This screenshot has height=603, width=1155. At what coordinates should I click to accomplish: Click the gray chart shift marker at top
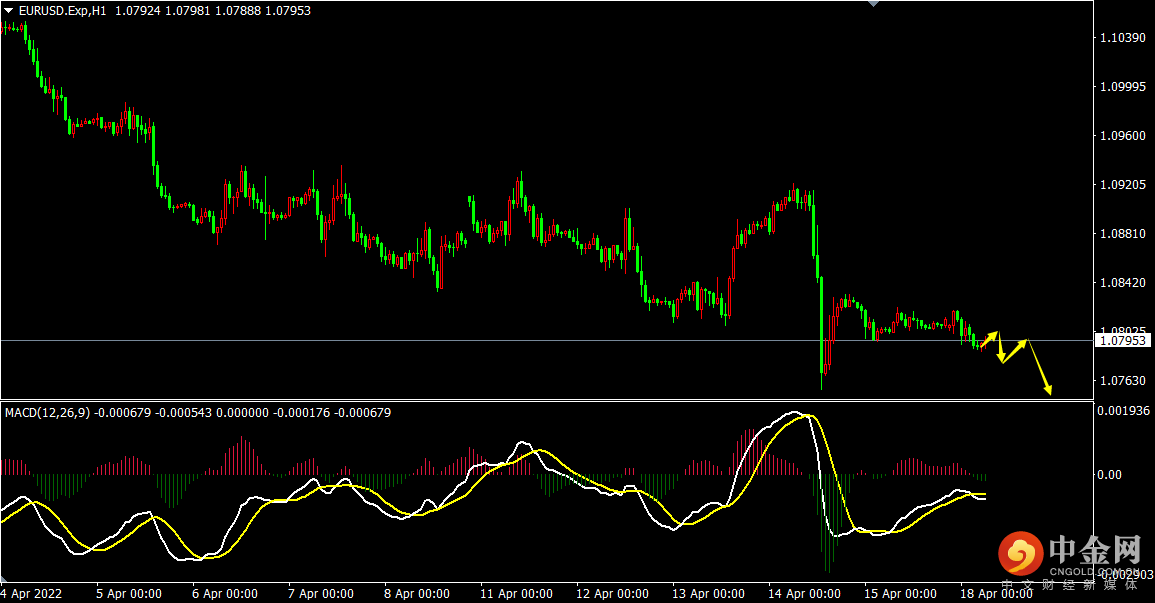point(874,4)
